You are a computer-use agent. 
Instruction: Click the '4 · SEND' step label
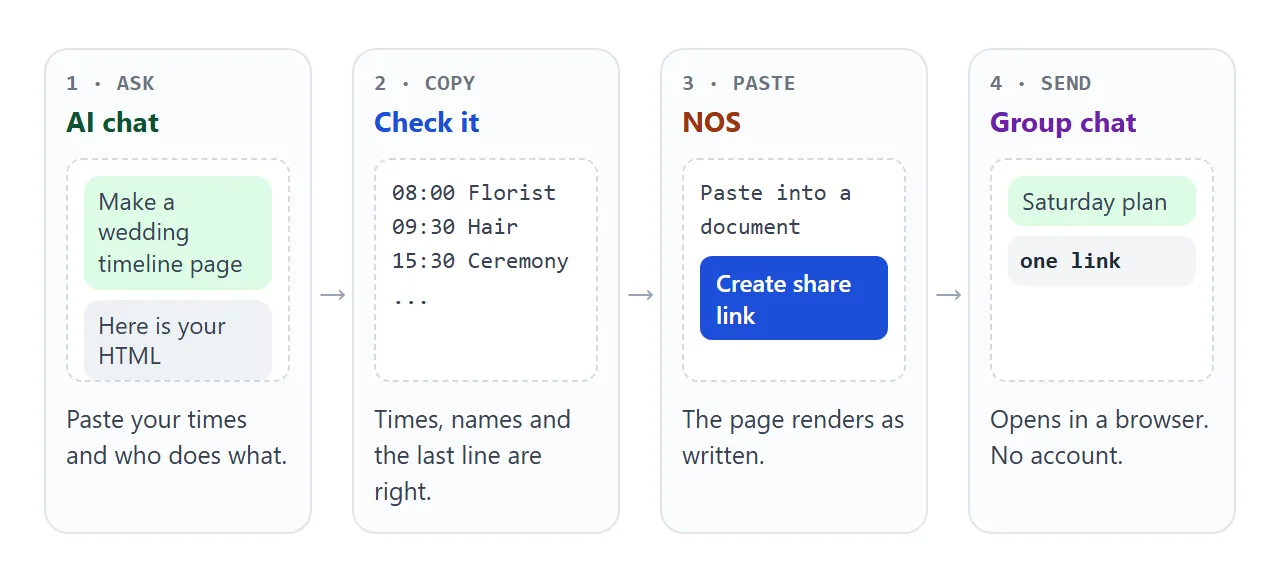tap(1040, 83)
